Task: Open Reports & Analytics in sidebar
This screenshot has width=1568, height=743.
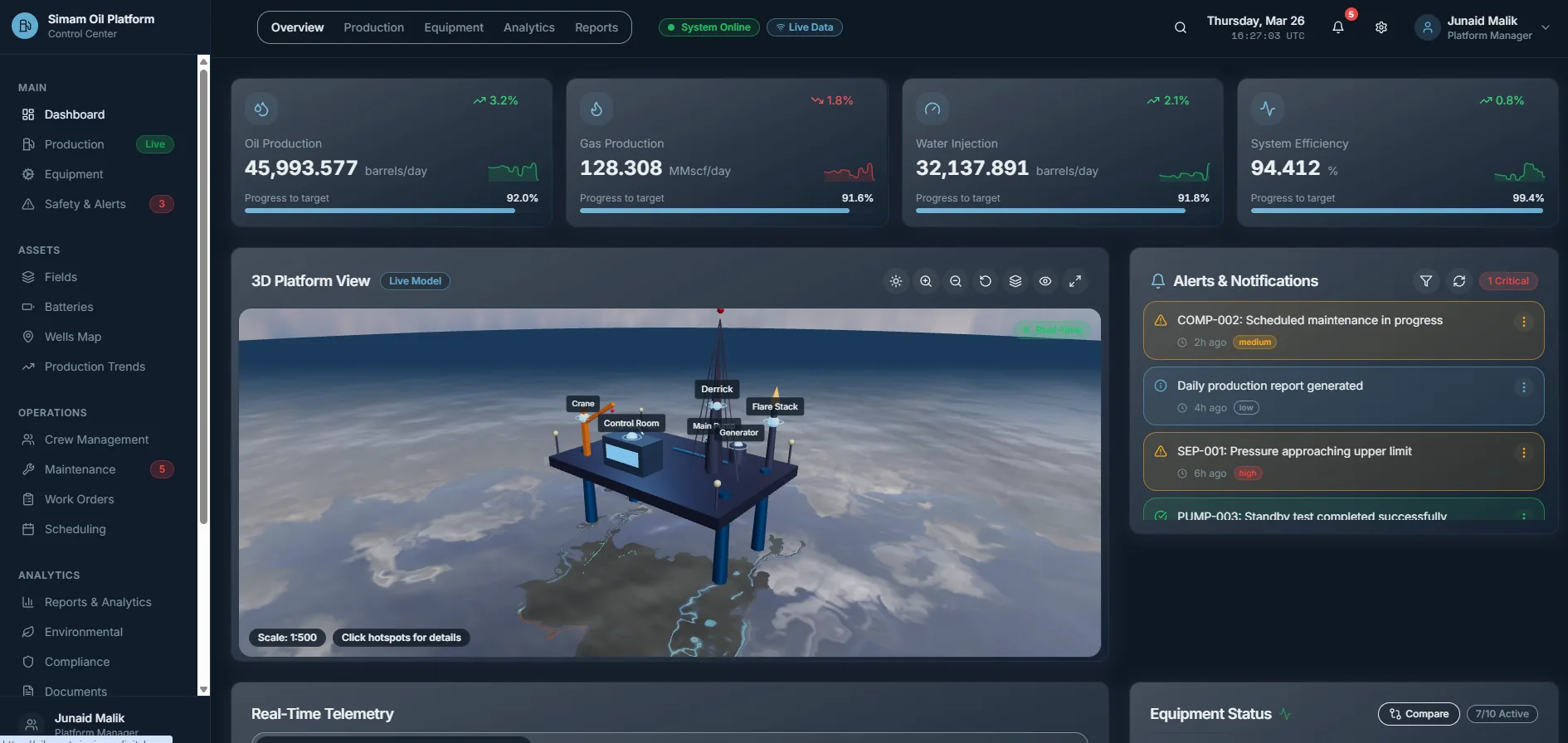Action: (x=100, y=602)
